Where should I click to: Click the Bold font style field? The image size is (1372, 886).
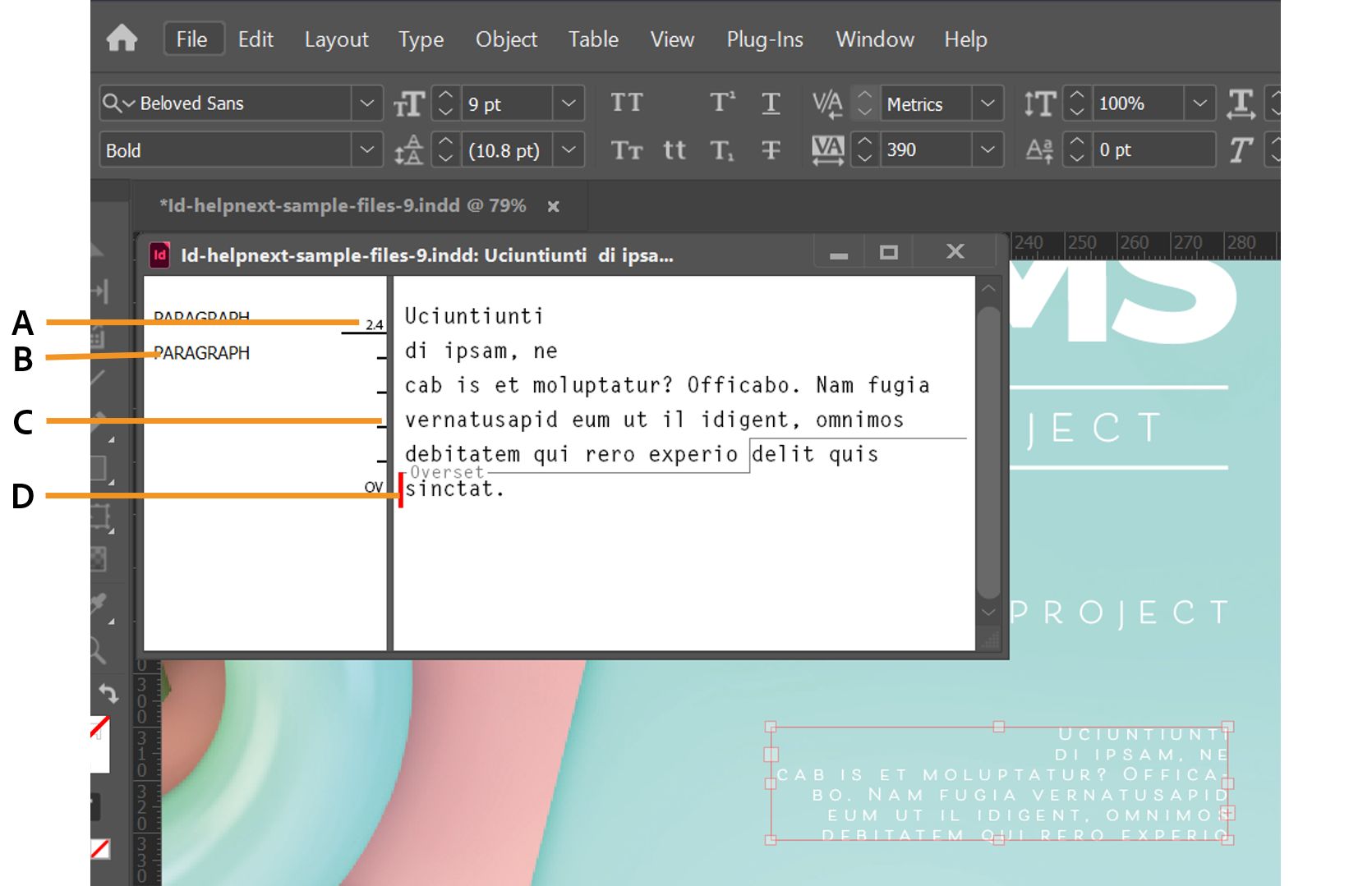(x=226, y=150)
